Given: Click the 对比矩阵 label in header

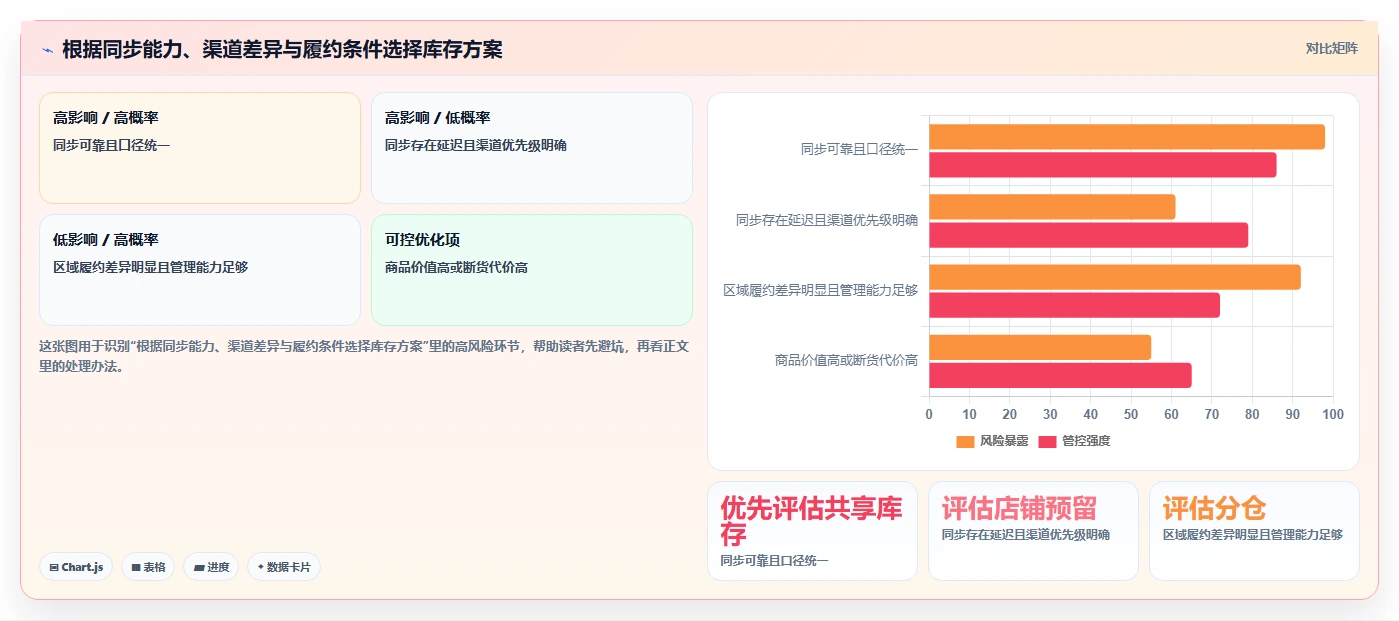Looking at the screenshot, I should click(x=1331, y=48).
